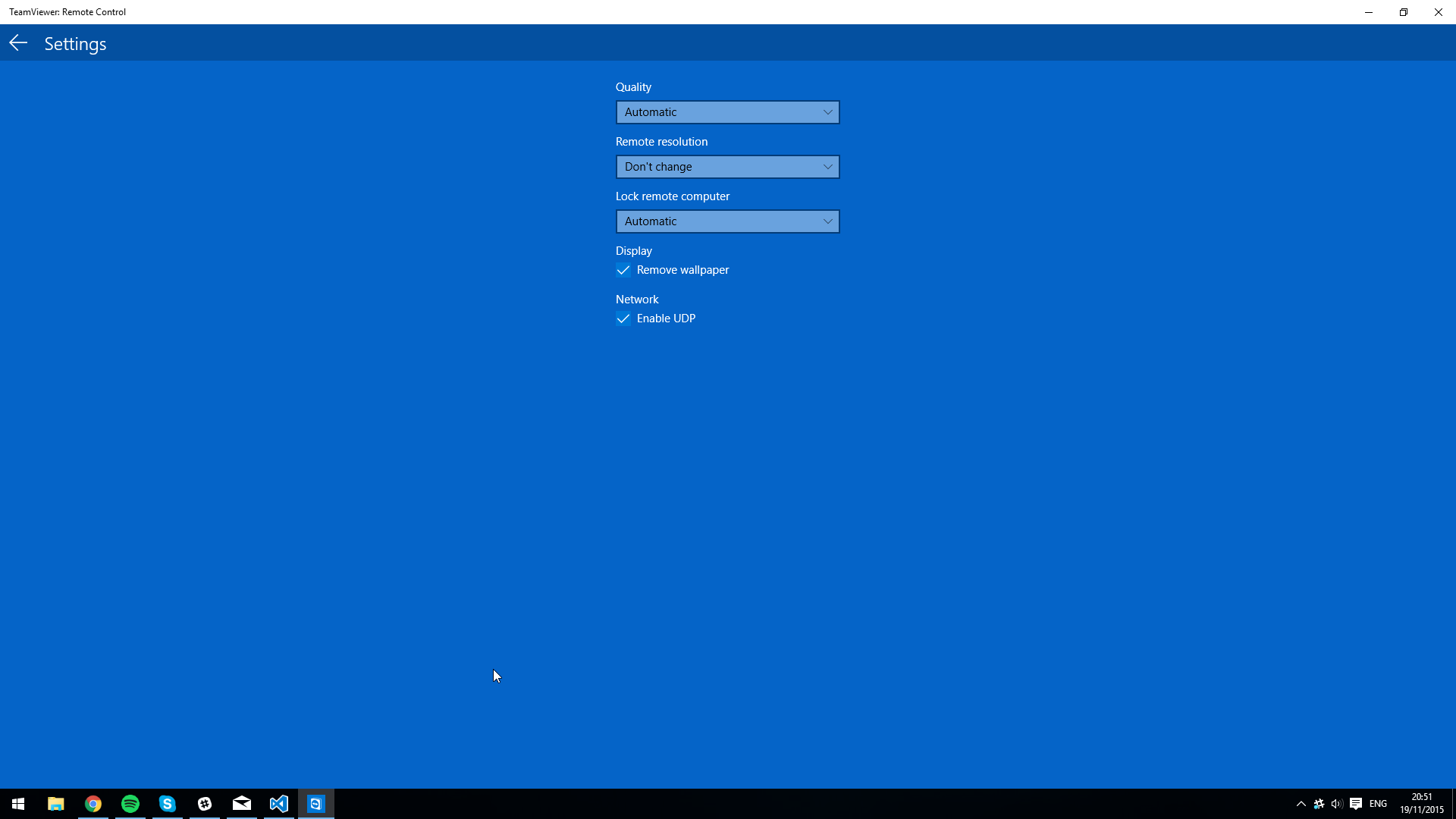Toggle the Enable UDP checkbox
Image resolution: width=1456 pixels, height=819 pixels.
(624, 318)
